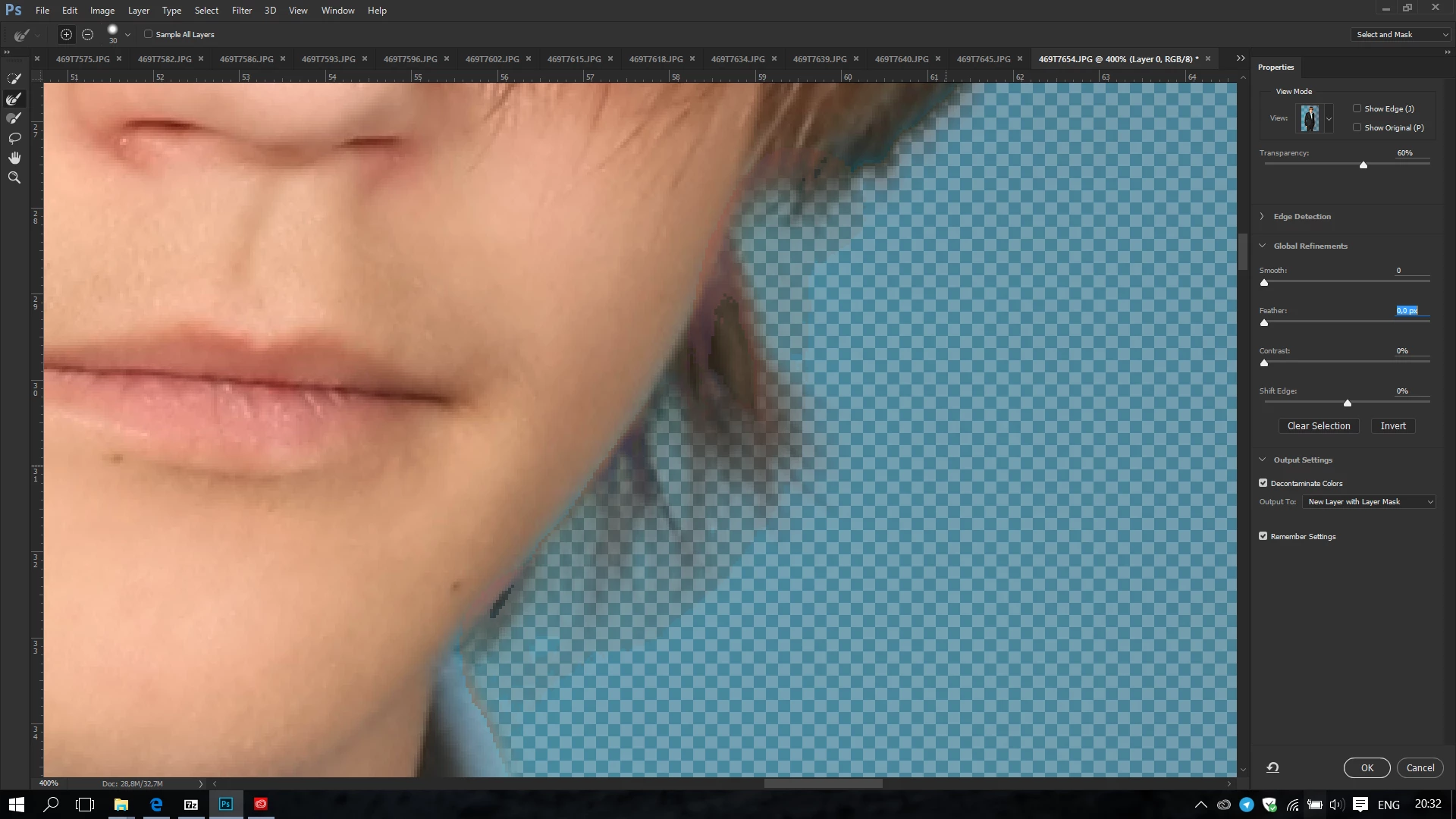Click the Add to selection icon
1456x819 pixels.
[66, 35]
